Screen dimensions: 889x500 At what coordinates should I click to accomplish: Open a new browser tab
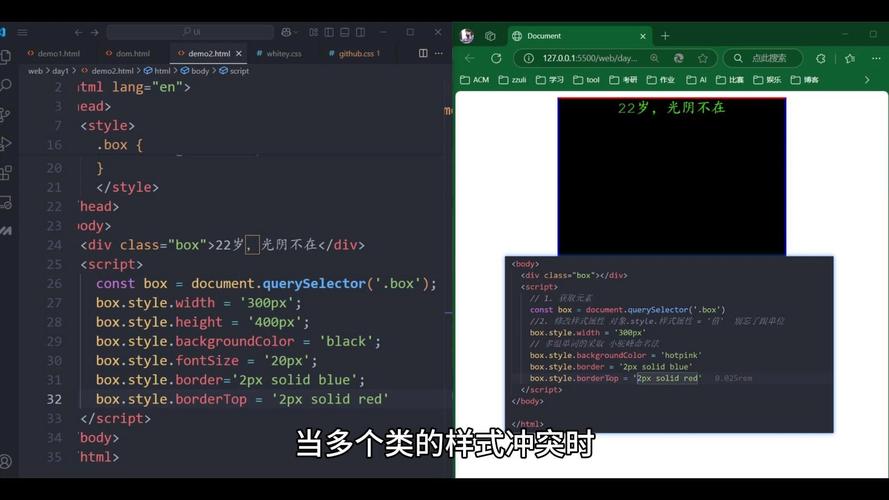[x=665, y=36]
